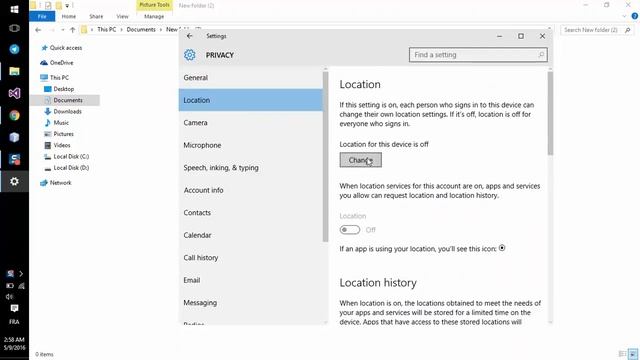Viewport: 640px width, 360px height.
Task: Click the search magnifier in Find a setting
Action: [541, 55]
